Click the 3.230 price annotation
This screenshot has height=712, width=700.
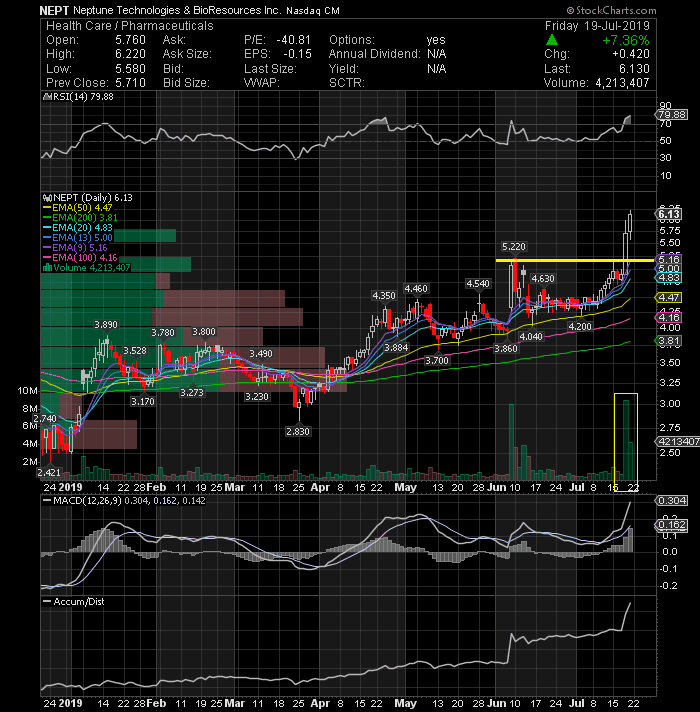click(257, 396)
